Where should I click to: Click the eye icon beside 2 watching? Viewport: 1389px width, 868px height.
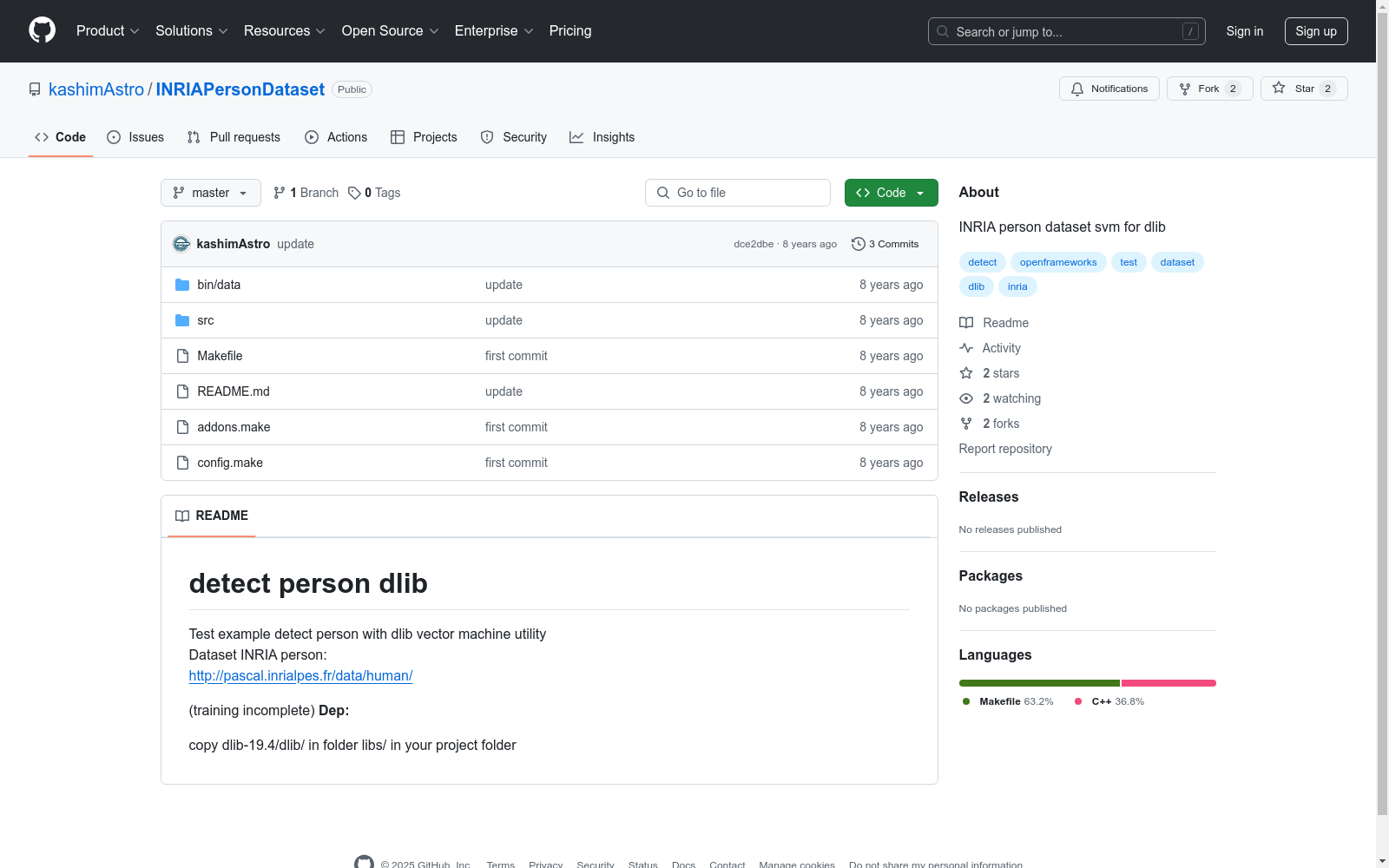coord(966,398)
